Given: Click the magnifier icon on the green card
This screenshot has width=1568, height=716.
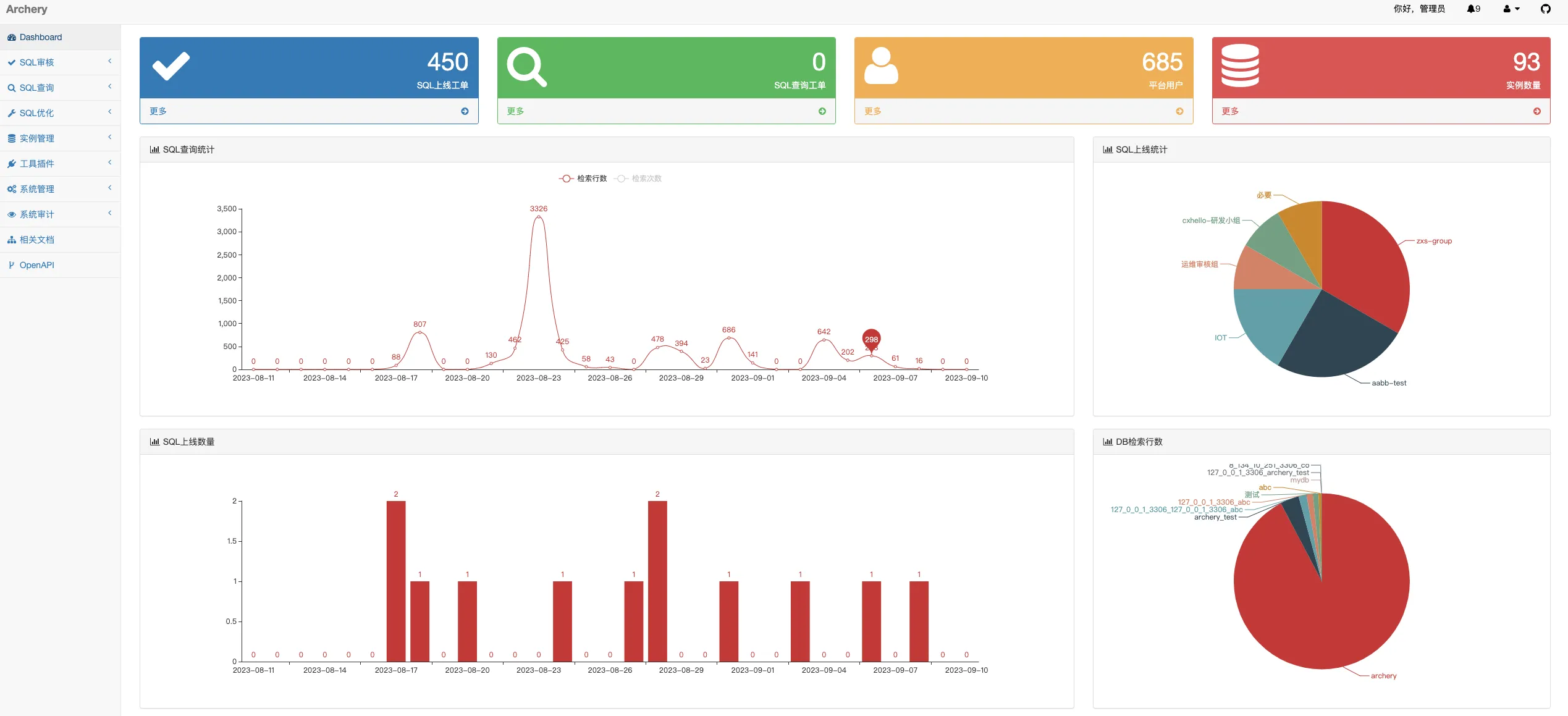Looking at the screenshot, I should pyautogui.click(x=526, y=67).
